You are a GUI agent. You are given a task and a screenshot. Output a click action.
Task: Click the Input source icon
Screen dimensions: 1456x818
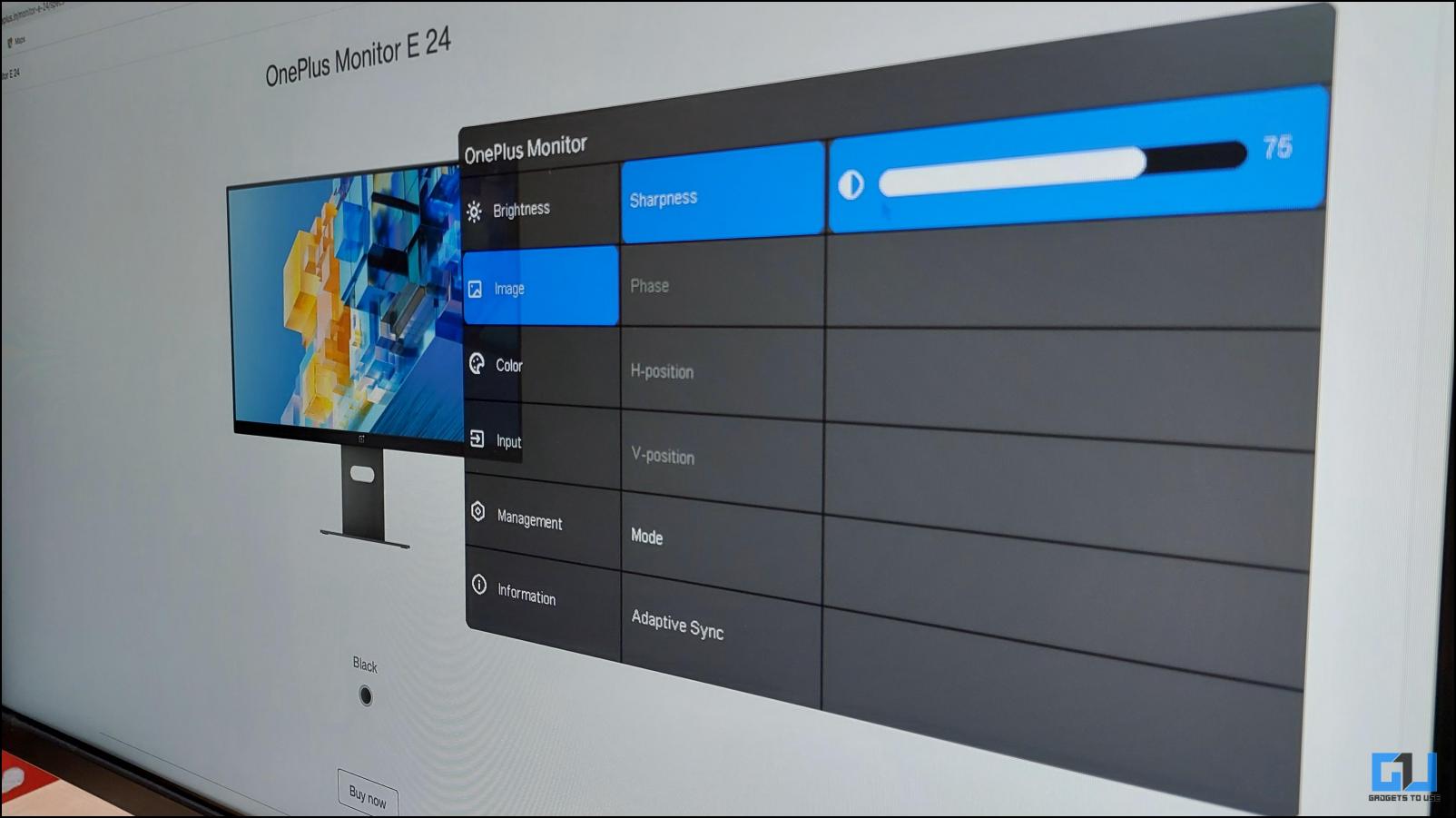click(477, 439)
